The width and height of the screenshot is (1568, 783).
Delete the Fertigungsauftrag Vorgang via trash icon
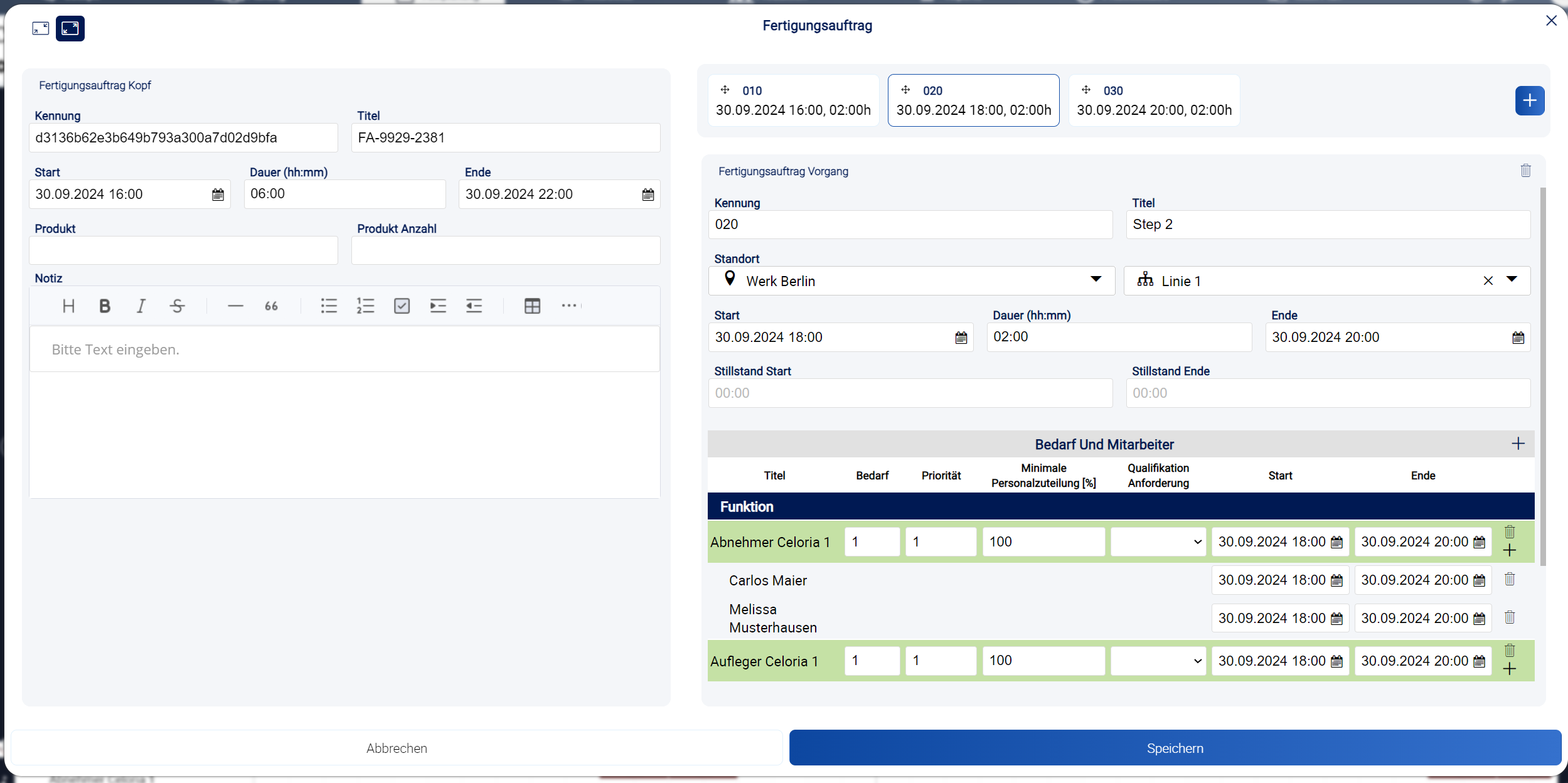(1525, 171)
